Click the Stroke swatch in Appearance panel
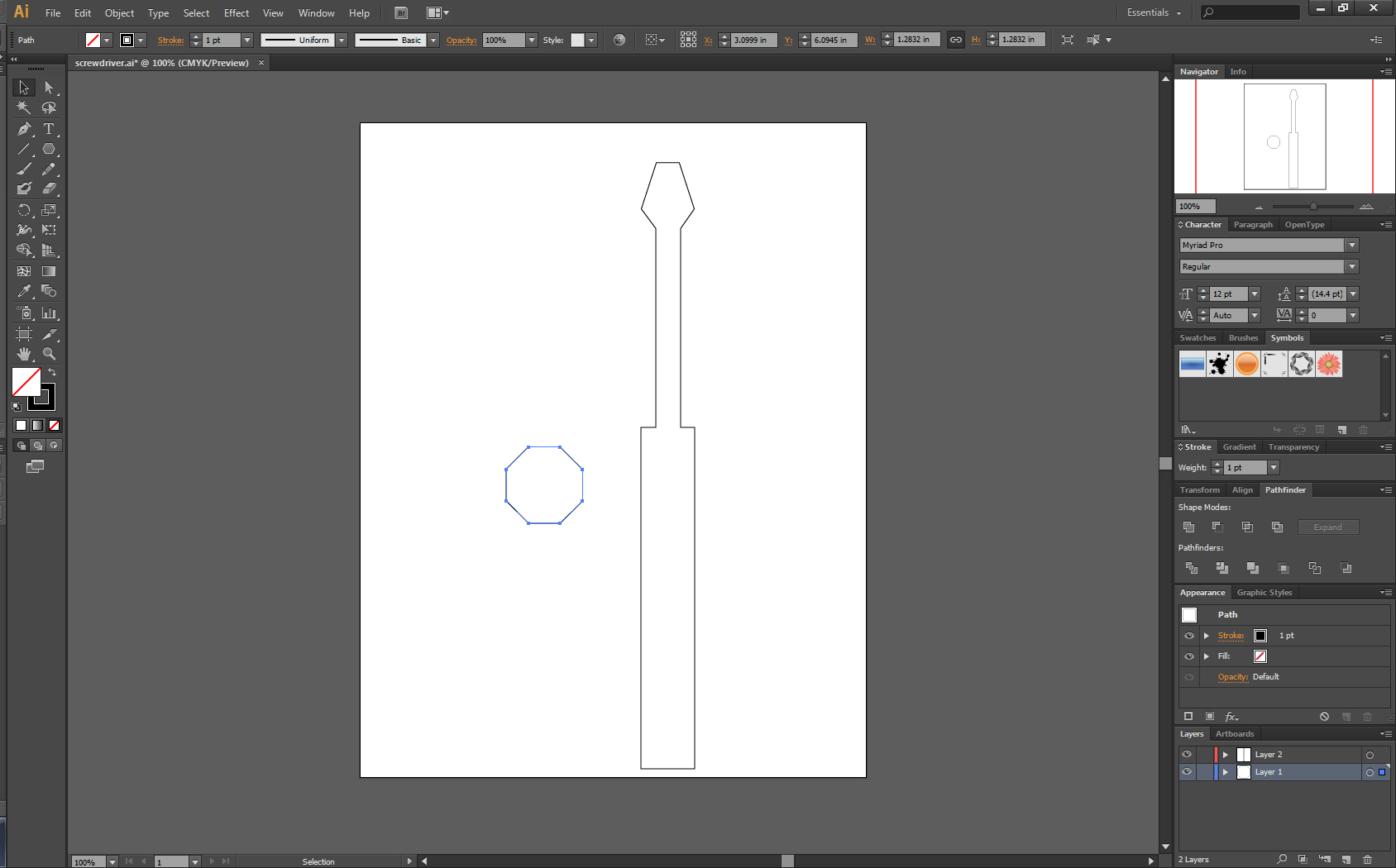The height and width of the screenshot is (868, 1396). (1260, 636)
